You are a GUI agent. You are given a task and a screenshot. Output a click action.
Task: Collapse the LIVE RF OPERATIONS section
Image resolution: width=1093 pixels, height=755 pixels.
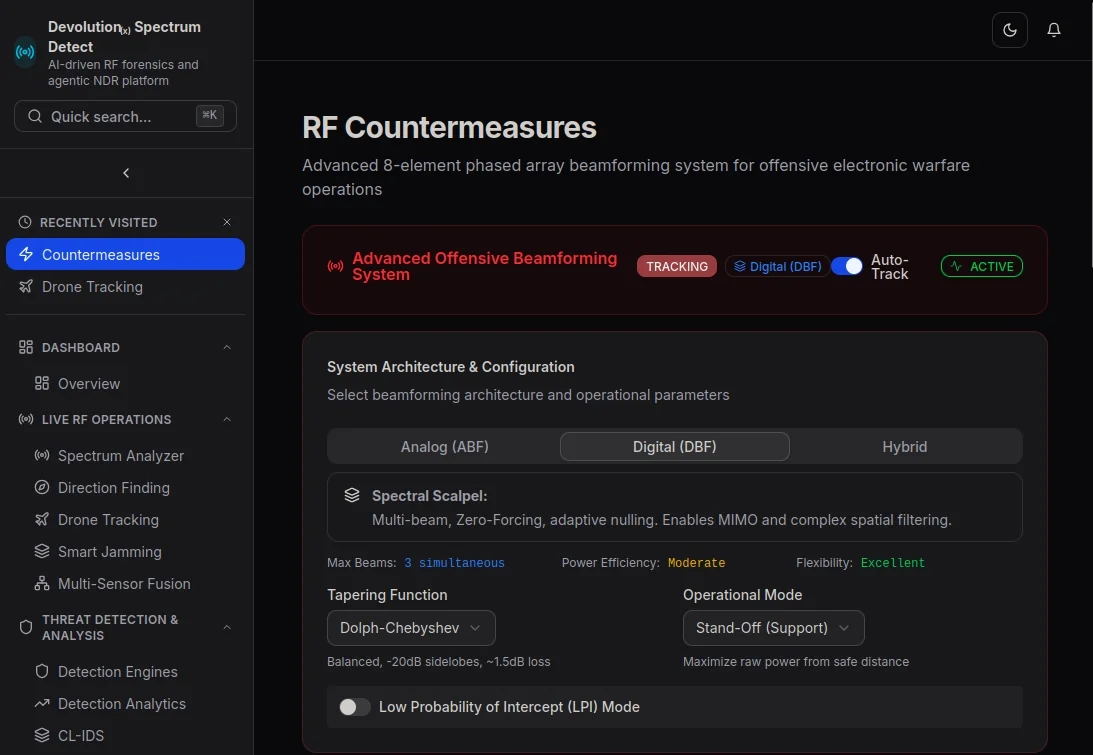pos(226,419)
